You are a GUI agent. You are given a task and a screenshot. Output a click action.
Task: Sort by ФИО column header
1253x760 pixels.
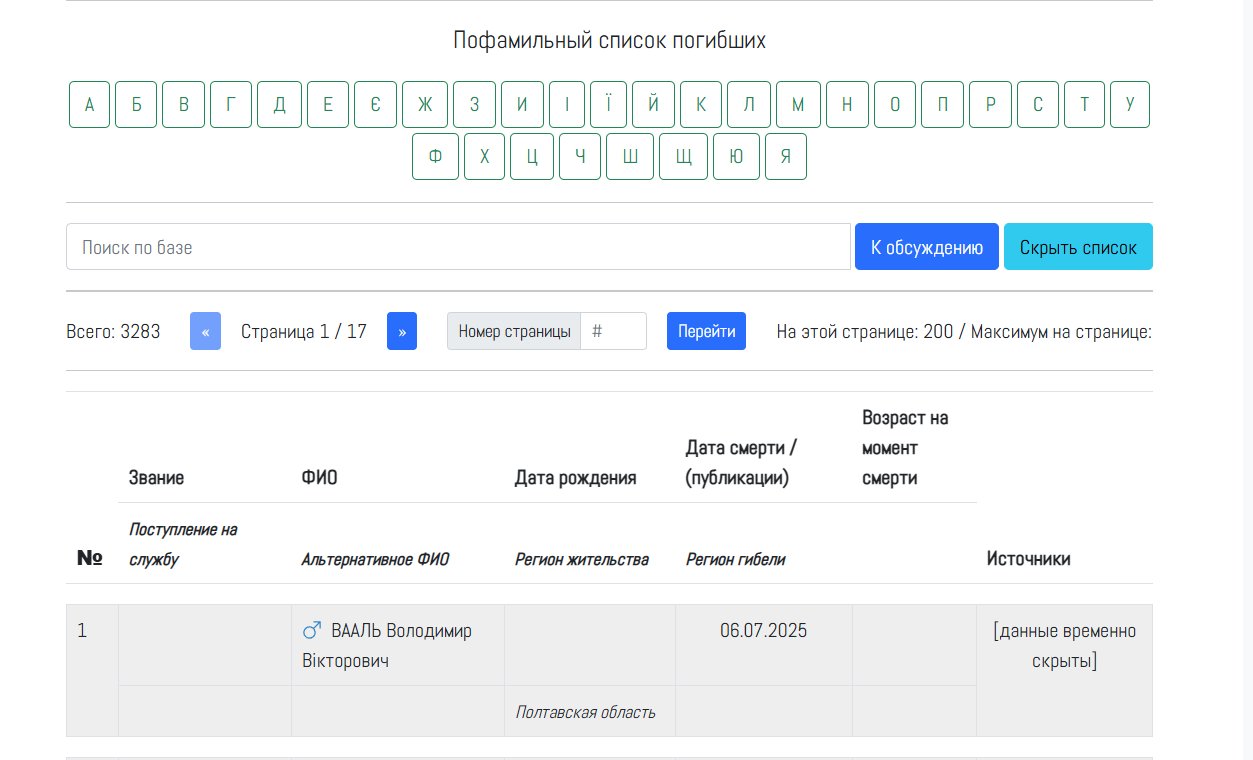click(x=319, y=478)
